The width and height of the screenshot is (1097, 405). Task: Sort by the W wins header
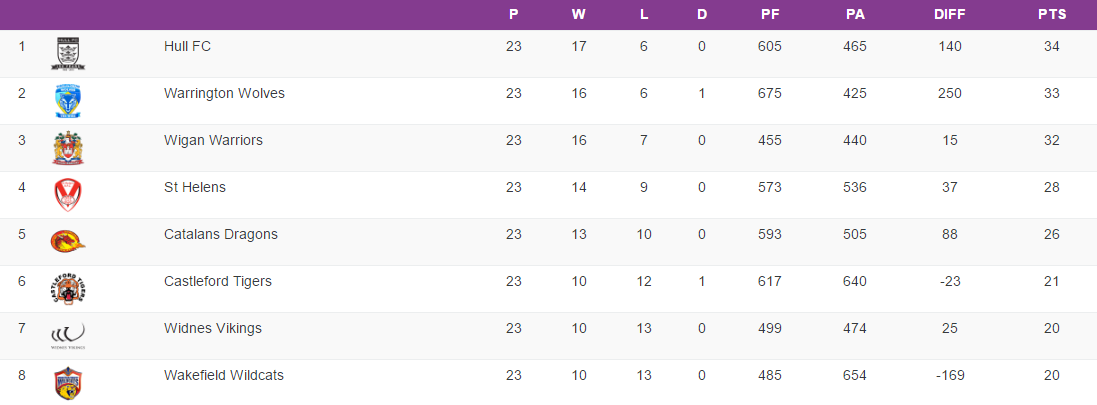579,15
